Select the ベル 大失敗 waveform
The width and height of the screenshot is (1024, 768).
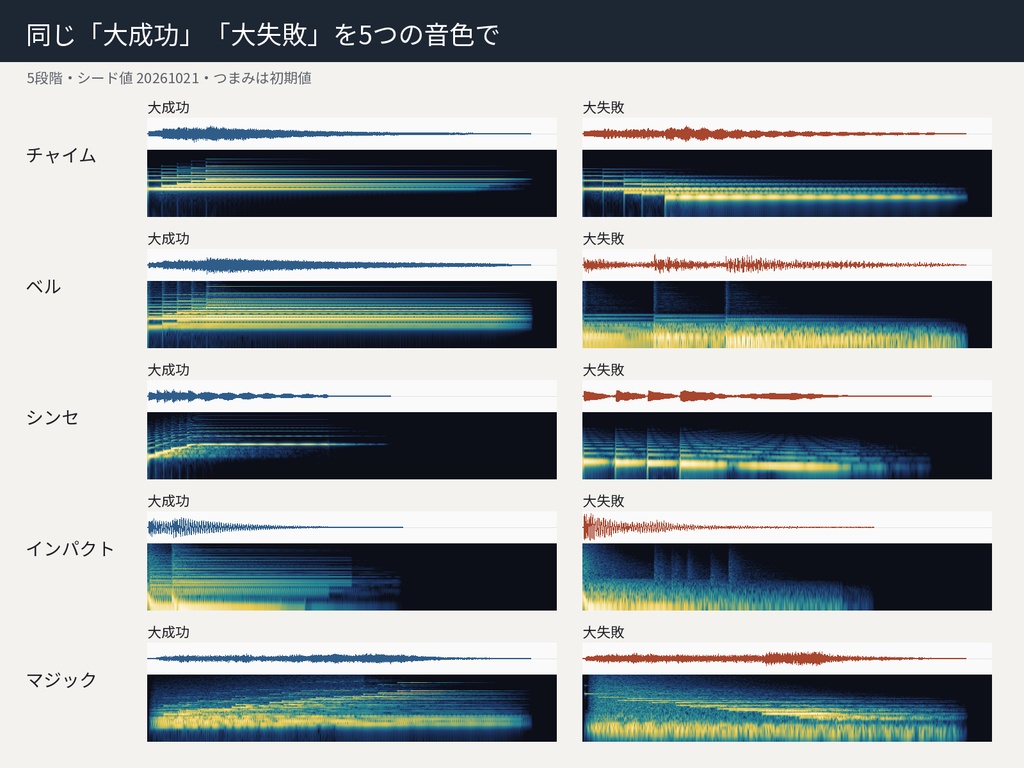[x=787, y=264]
